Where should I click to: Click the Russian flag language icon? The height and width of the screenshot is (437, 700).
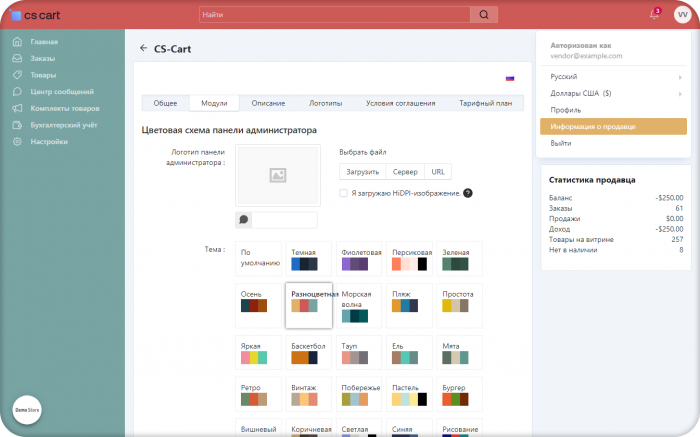510,79
